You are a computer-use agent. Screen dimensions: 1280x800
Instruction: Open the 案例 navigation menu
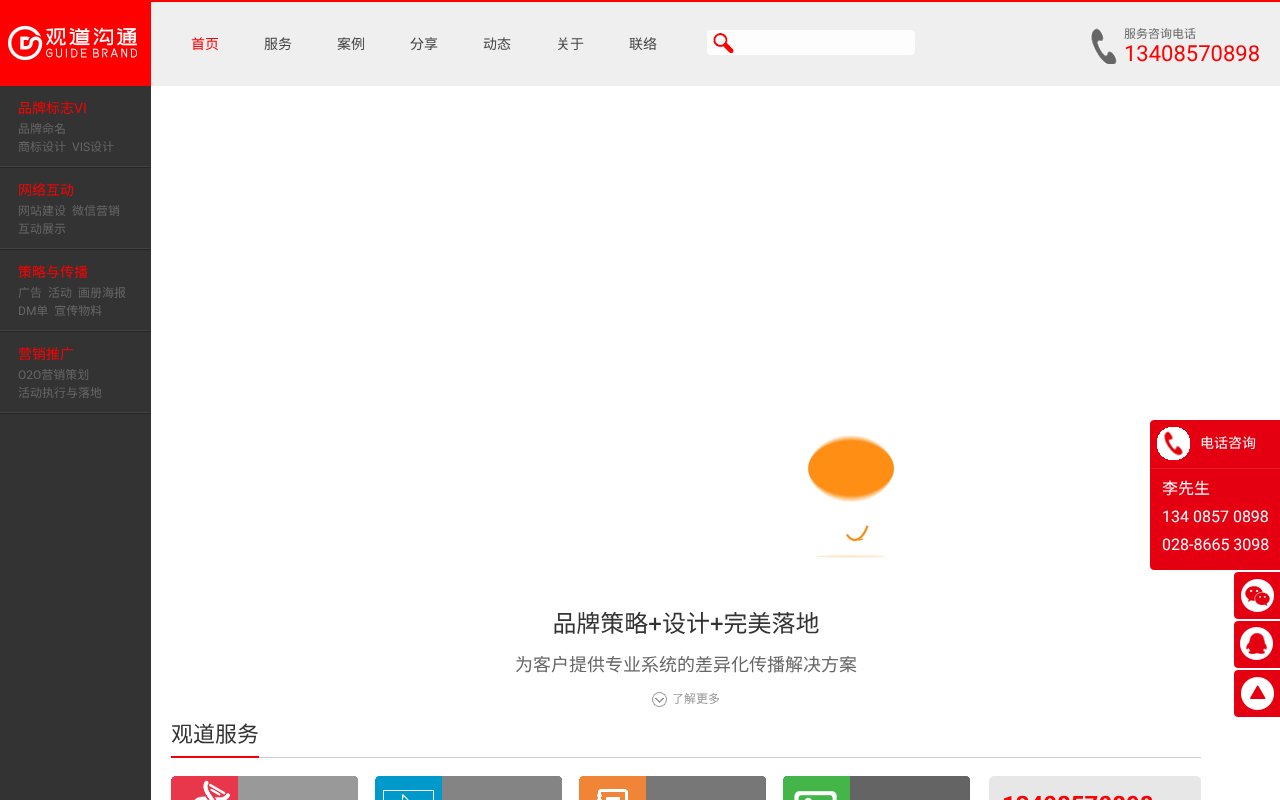coord(351,44)
